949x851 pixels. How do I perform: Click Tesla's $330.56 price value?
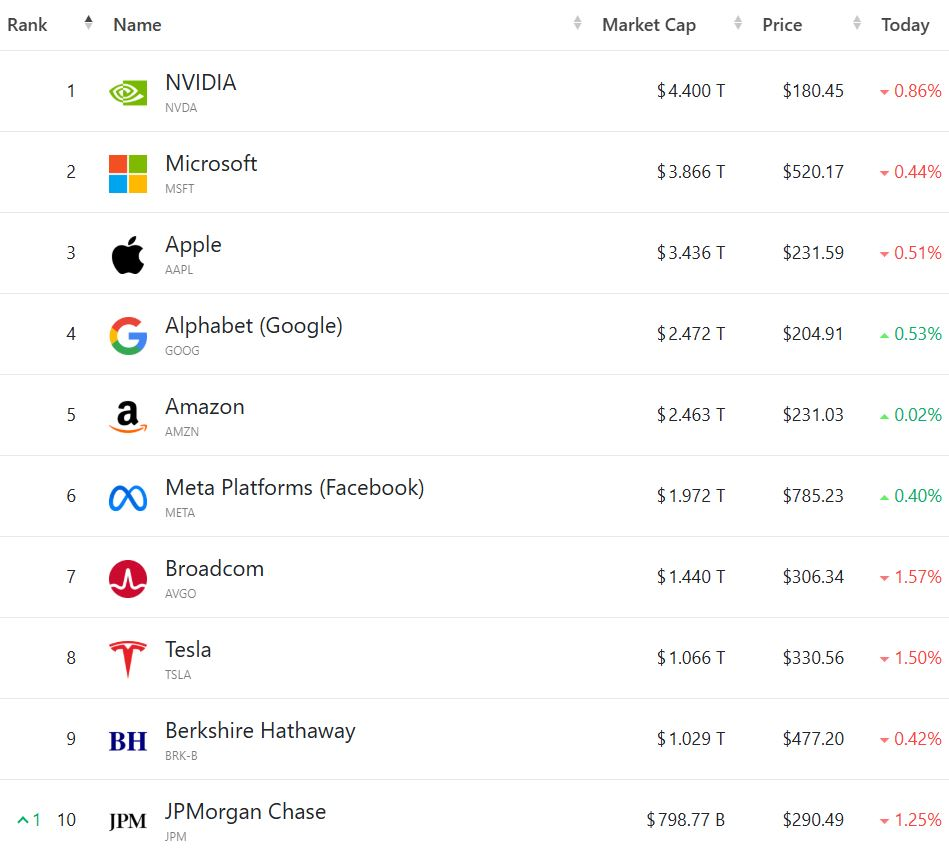[813, 658]
